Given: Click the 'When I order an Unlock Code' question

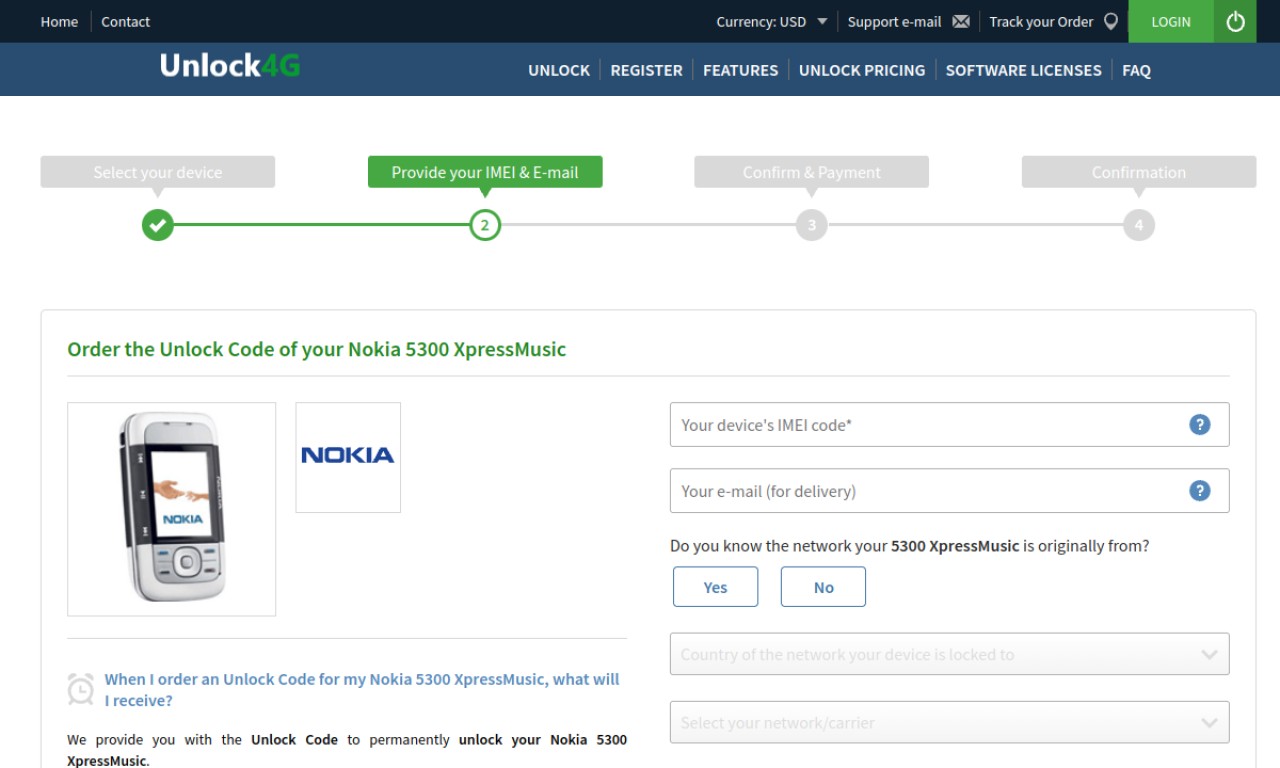Looking at the screenshot, I should (x=362, y=690).
